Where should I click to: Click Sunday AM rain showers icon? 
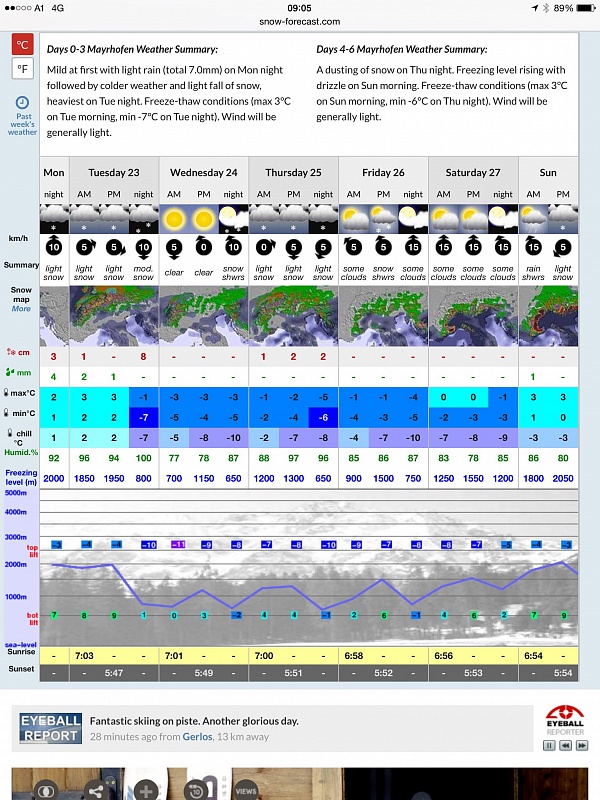533,219
